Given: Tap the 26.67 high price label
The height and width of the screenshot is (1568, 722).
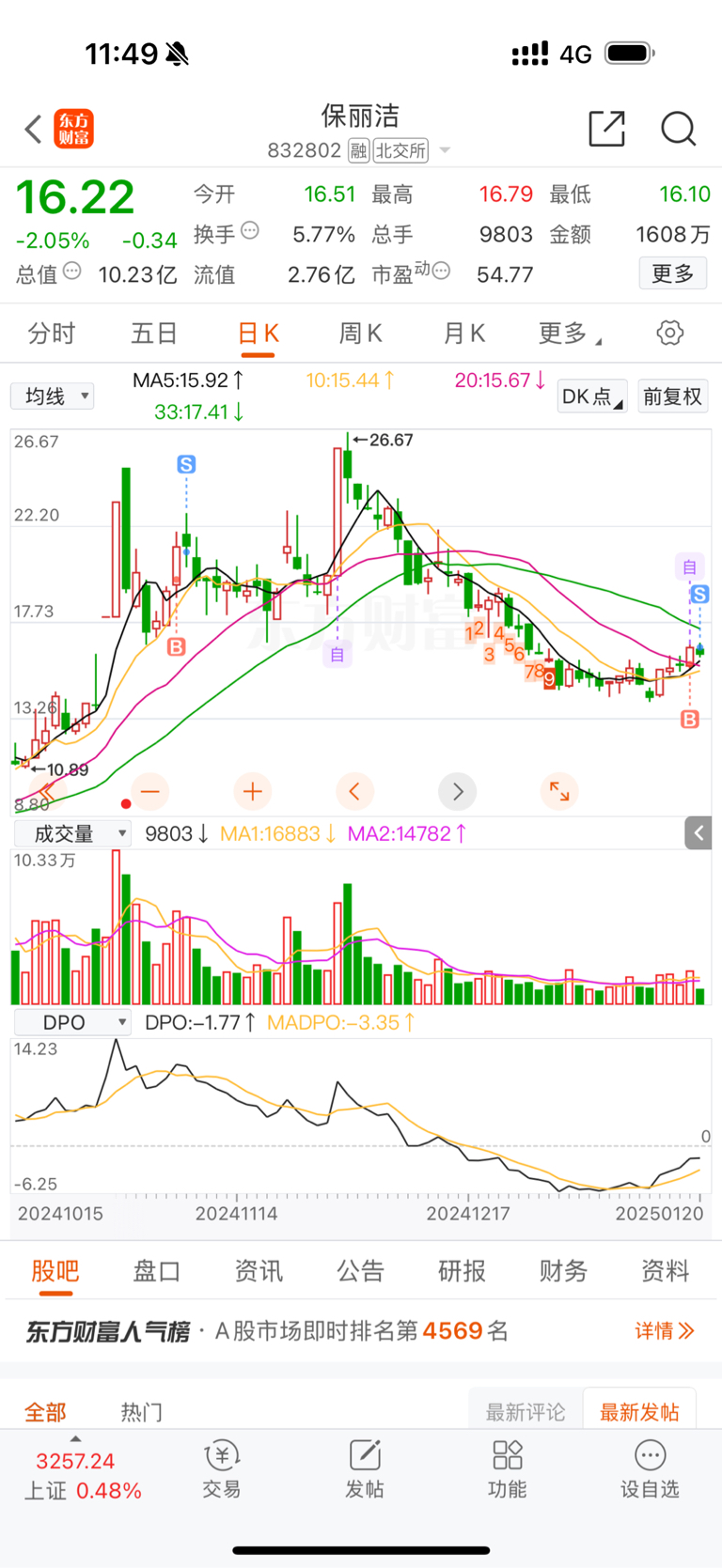Looking at the screenshot, I should 384,440.
